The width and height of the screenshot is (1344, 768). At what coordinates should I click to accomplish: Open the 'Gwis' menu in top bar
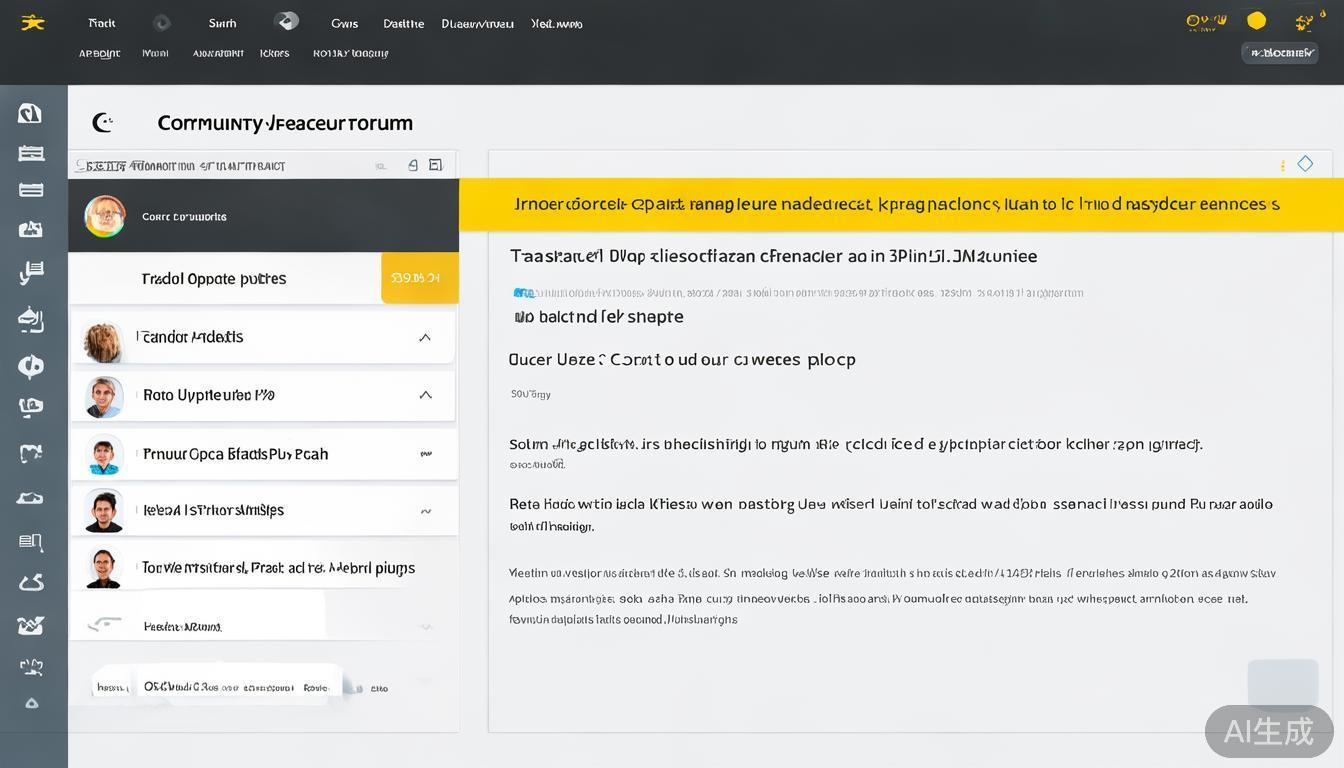point(344,23)
